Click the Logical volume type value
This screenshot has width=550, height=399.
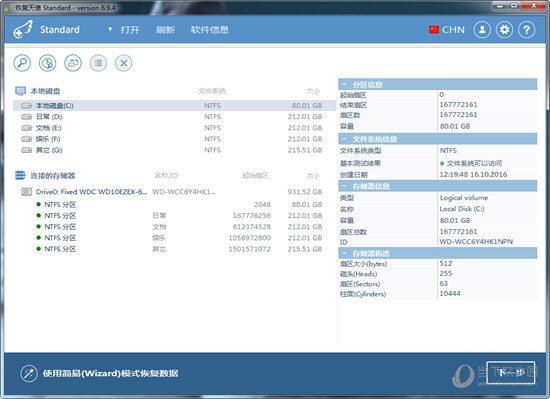464,198
